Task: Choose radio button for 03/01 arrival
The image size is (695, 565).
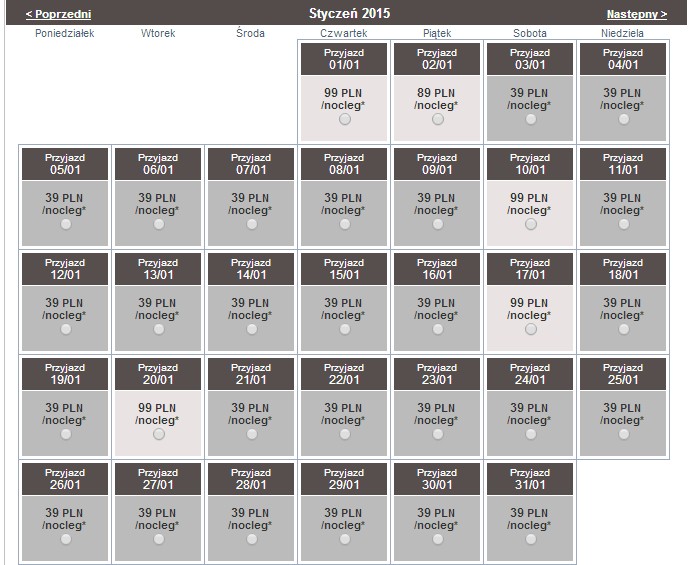Action: coord(531,119)
